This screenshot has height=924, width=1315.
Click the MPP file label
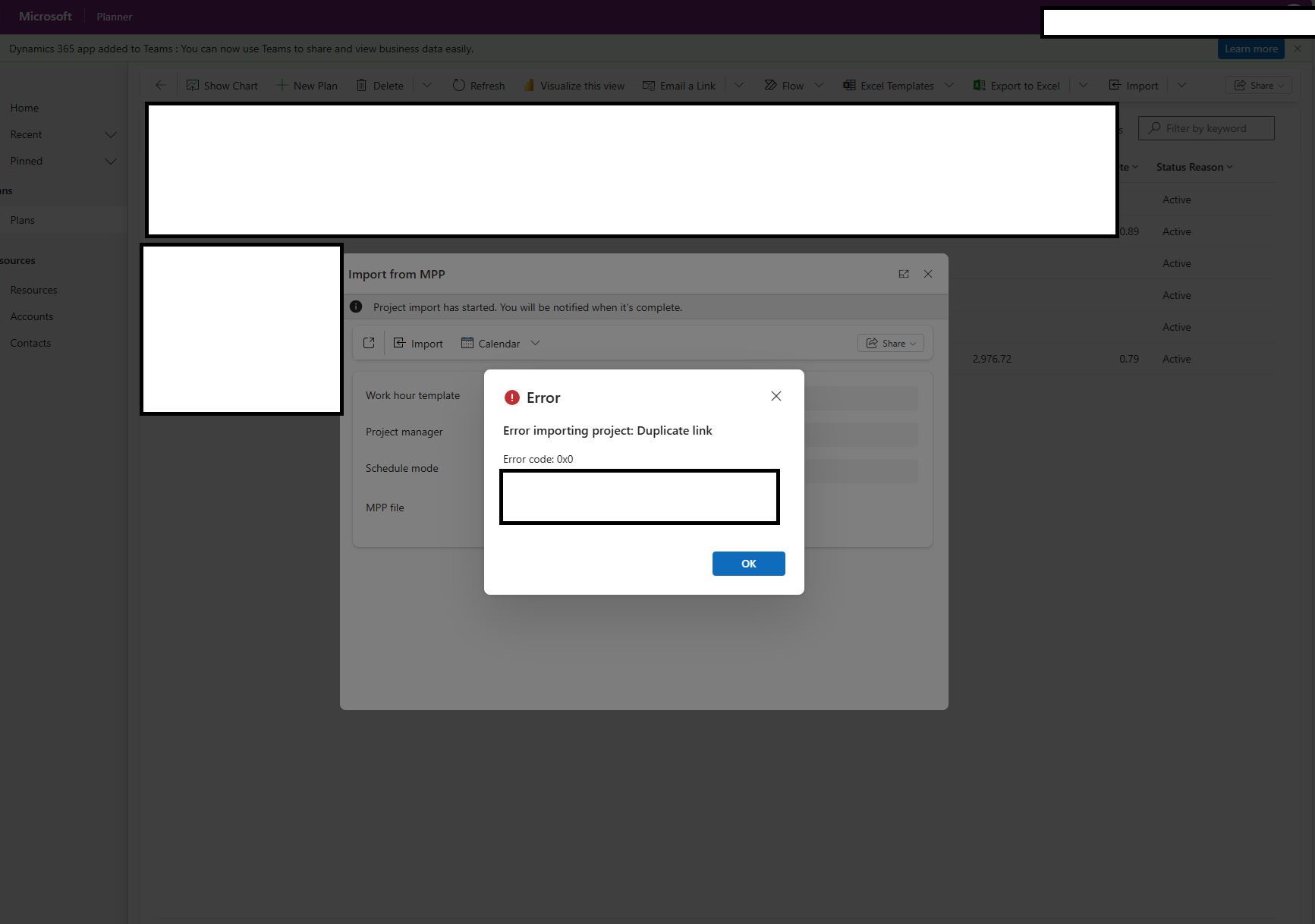(385, 508)
